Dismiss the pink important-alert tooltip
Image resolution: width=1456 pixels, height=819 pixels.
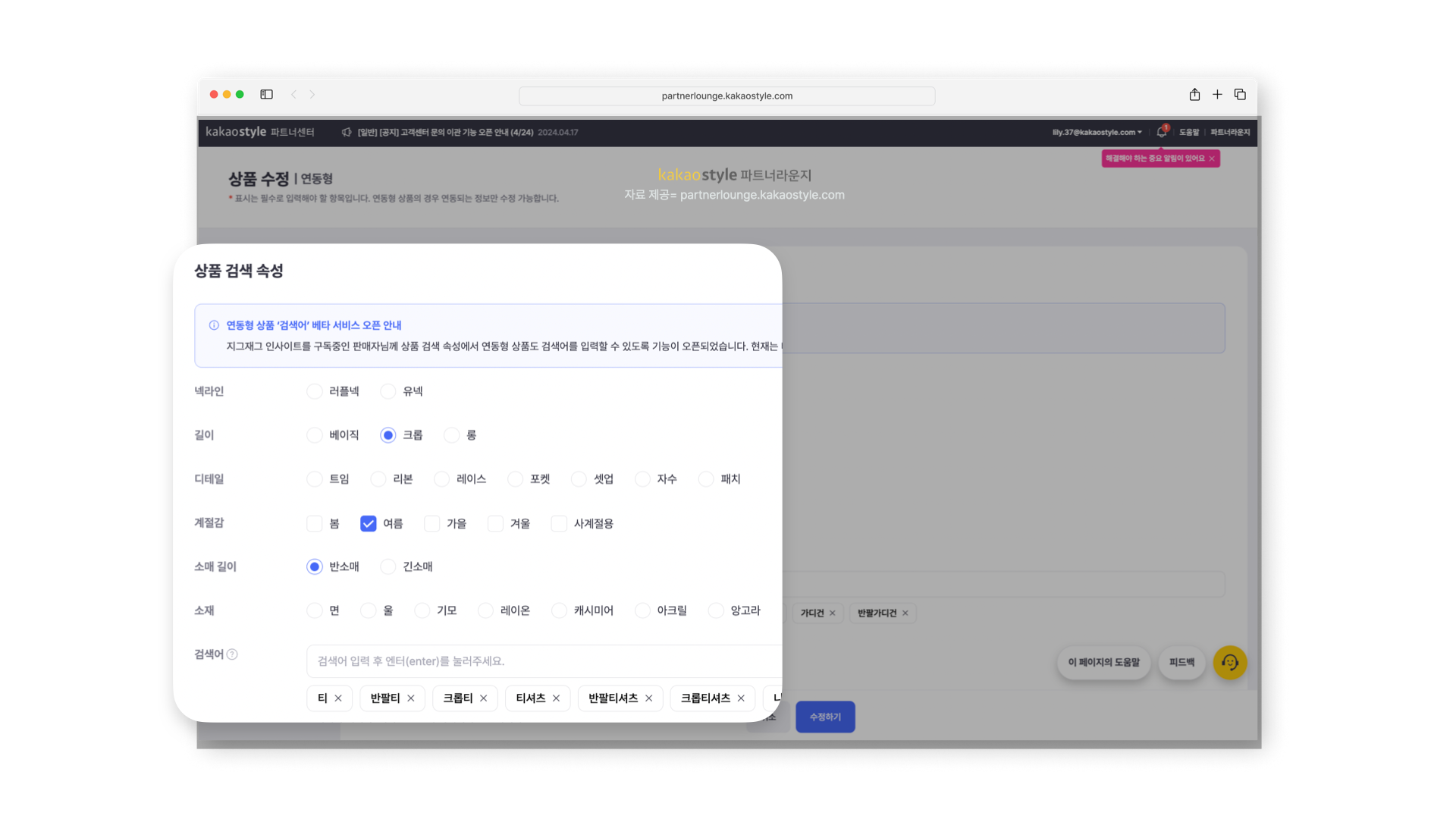tap(1212, 158)
